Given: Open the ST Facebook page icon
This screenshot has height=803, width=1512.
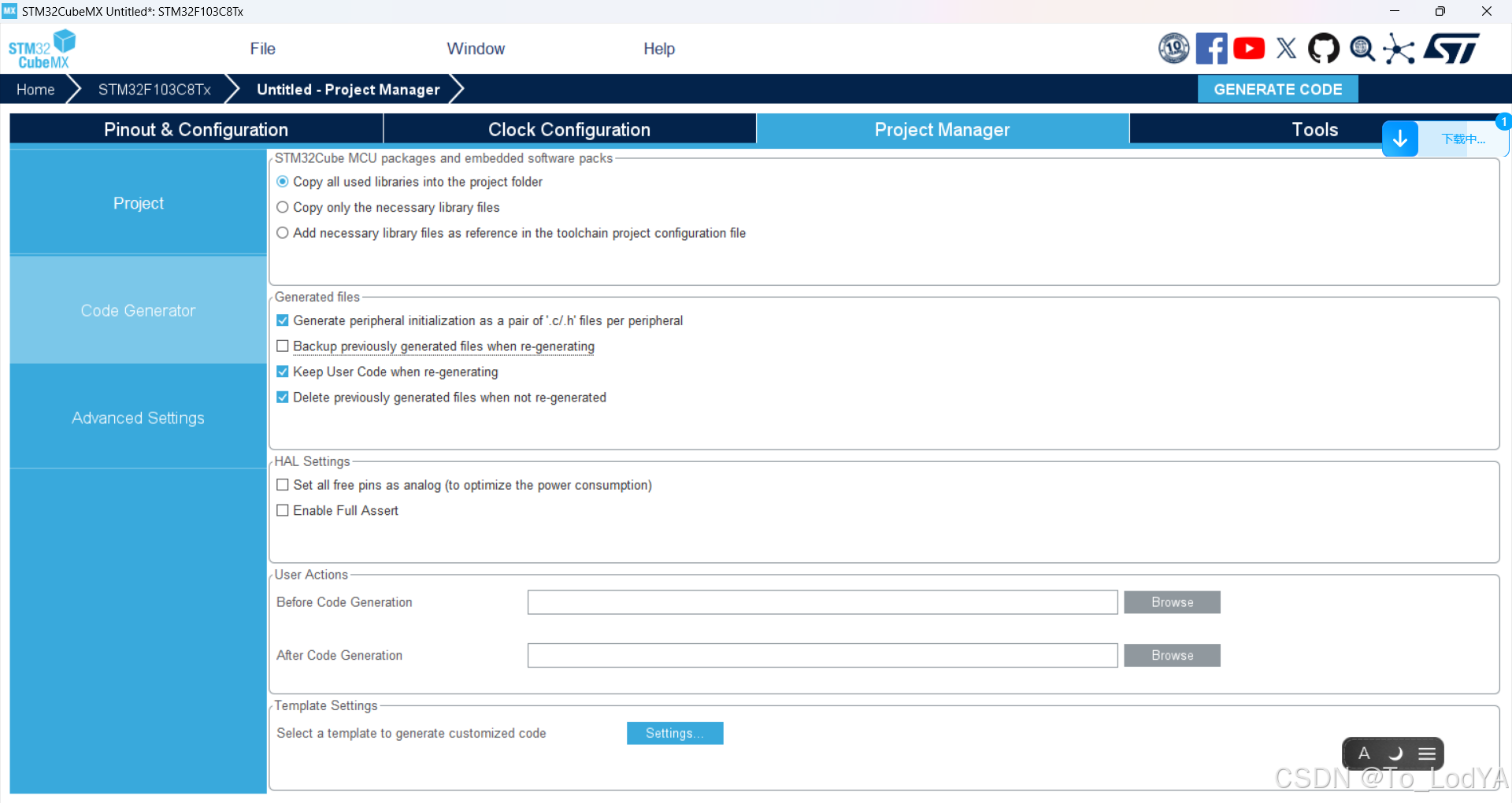Looking at the screenshot, I should point(1211,49).
